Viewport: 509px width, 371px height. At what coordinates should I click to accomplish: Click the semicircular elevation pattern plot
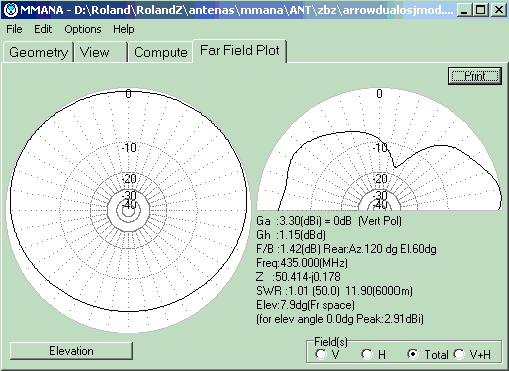click(379, 149)
